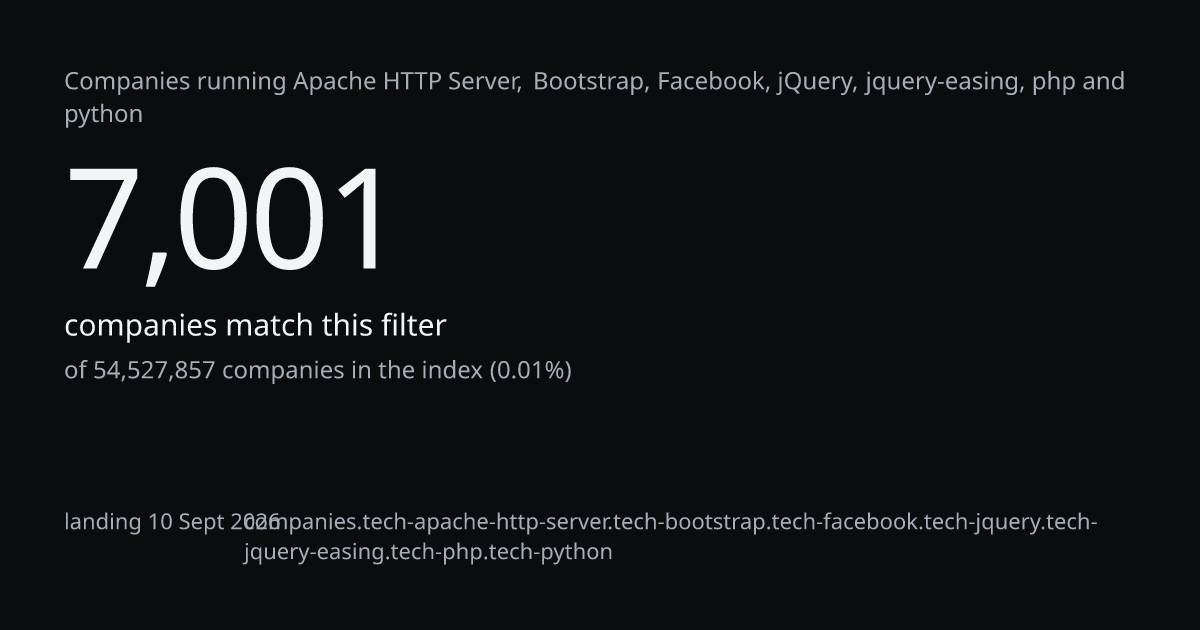Click 'python' on the heading's second line
Viewport: 1200px width, 630px height.
pyautogui.click(x=104, y=115)
